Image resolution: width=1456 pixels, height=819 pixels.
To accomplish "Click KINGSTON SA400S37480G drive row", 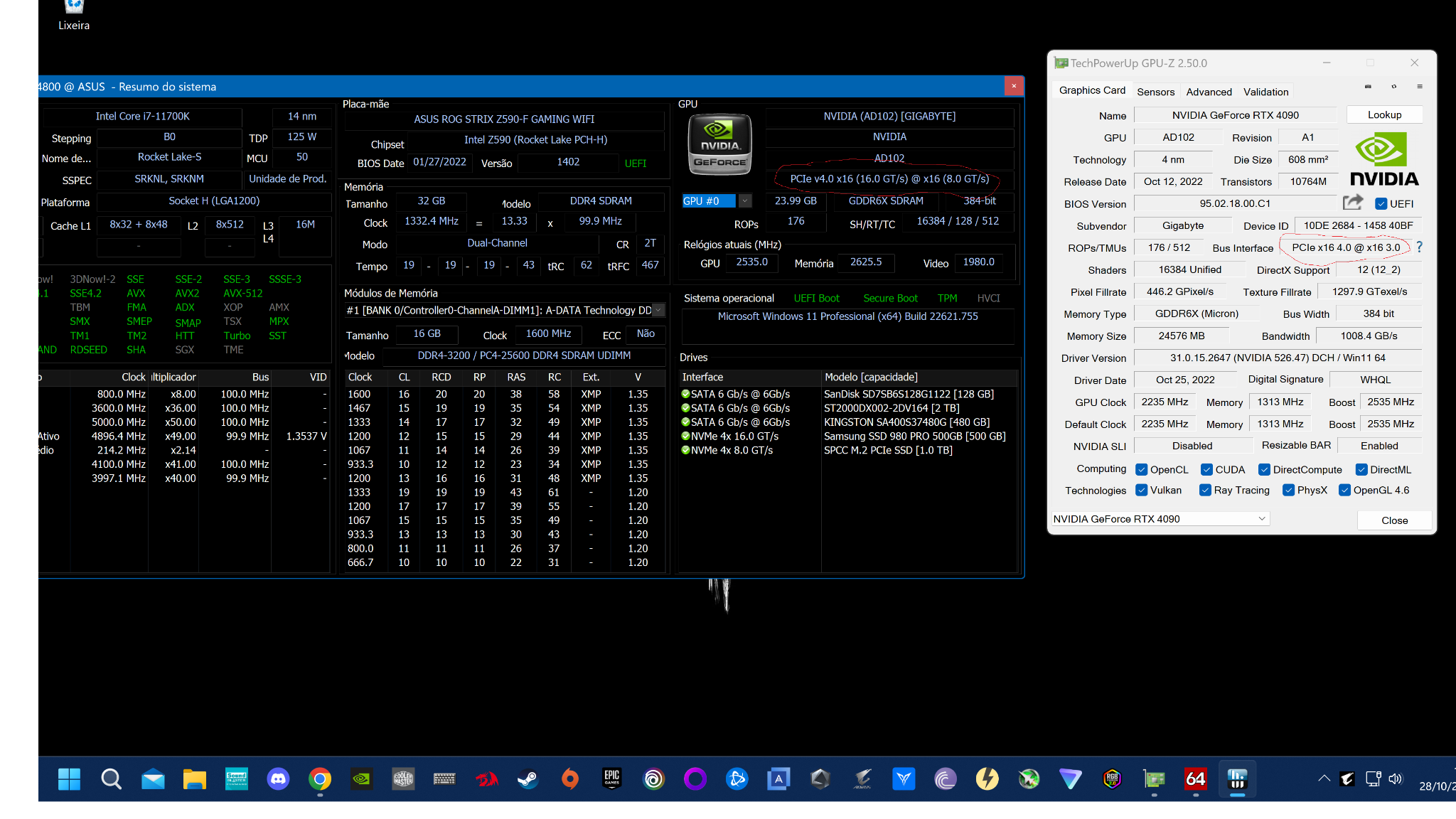I will click(x=848, y=422).
